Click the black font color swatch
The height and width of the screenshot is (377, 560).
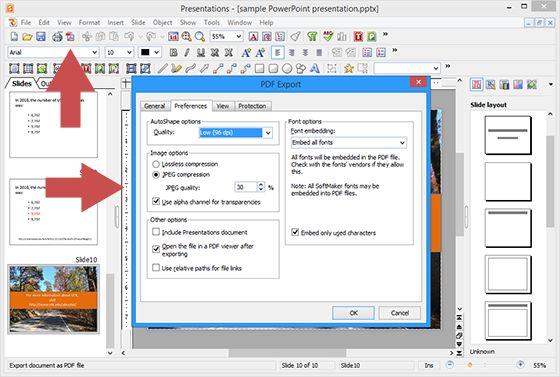[x=145, y=52]
